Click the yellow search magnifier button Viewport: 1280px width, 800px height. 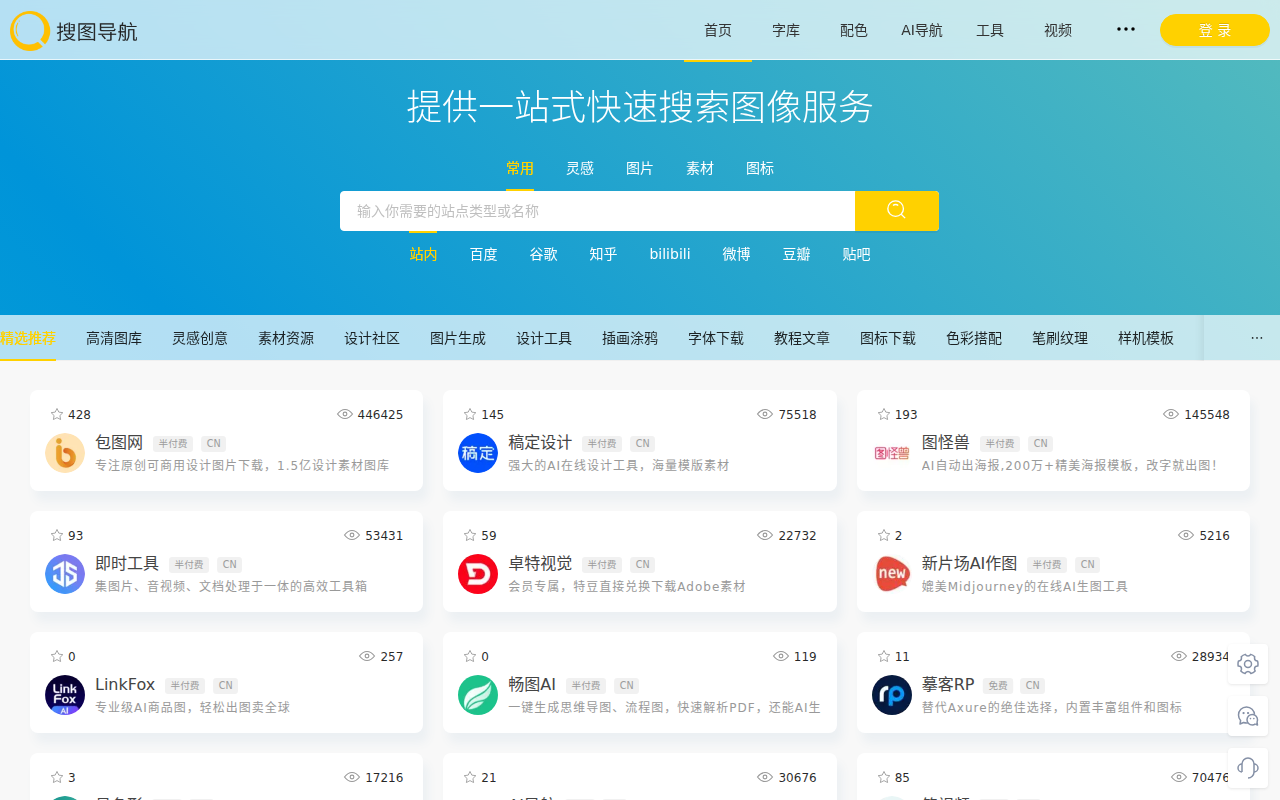point(896,211)
